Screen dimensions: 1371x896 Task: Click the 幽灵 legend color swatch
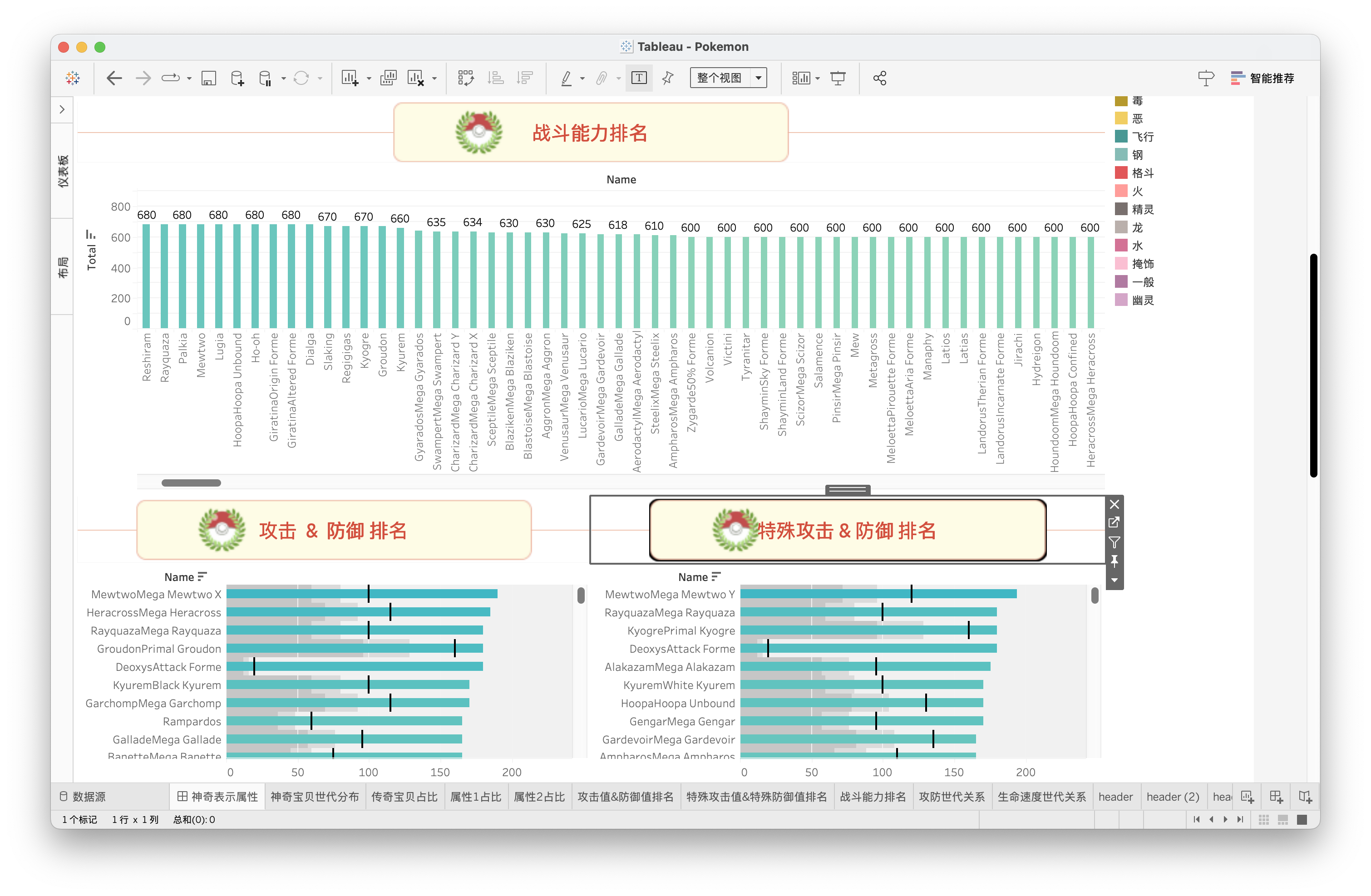(1121, 300)
